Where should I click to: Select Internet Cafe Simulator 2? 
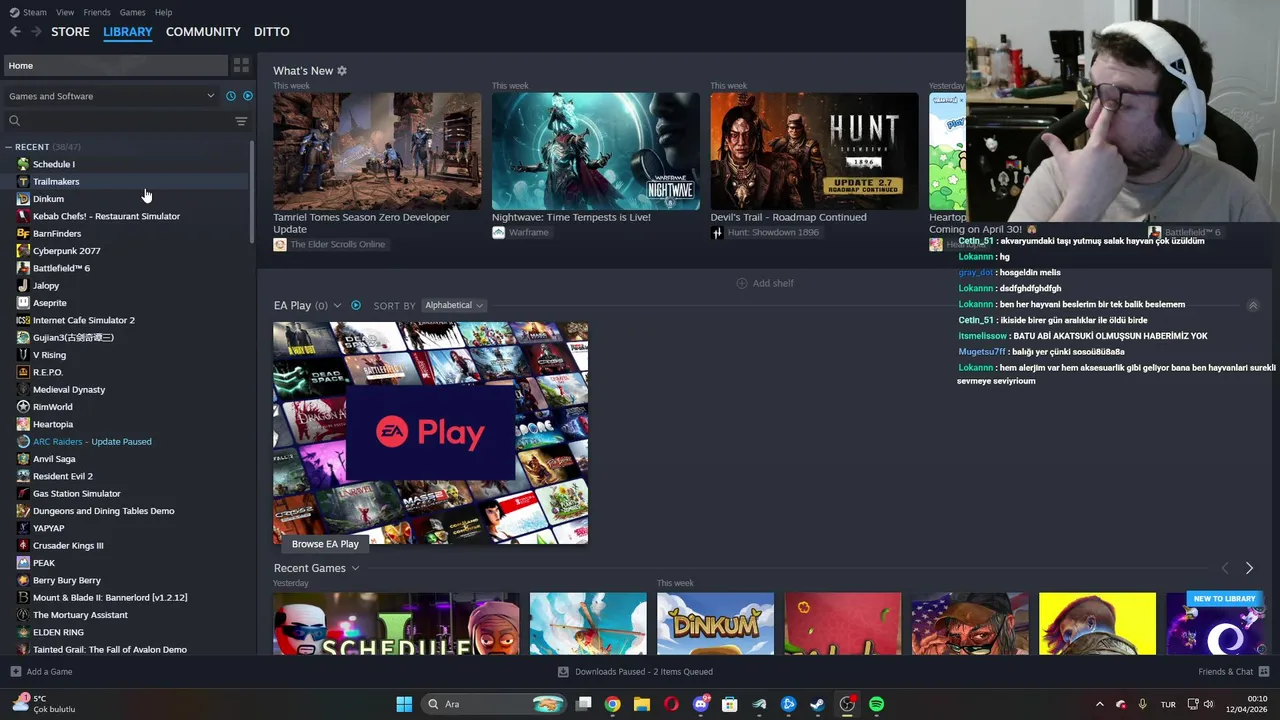(84, 320)
